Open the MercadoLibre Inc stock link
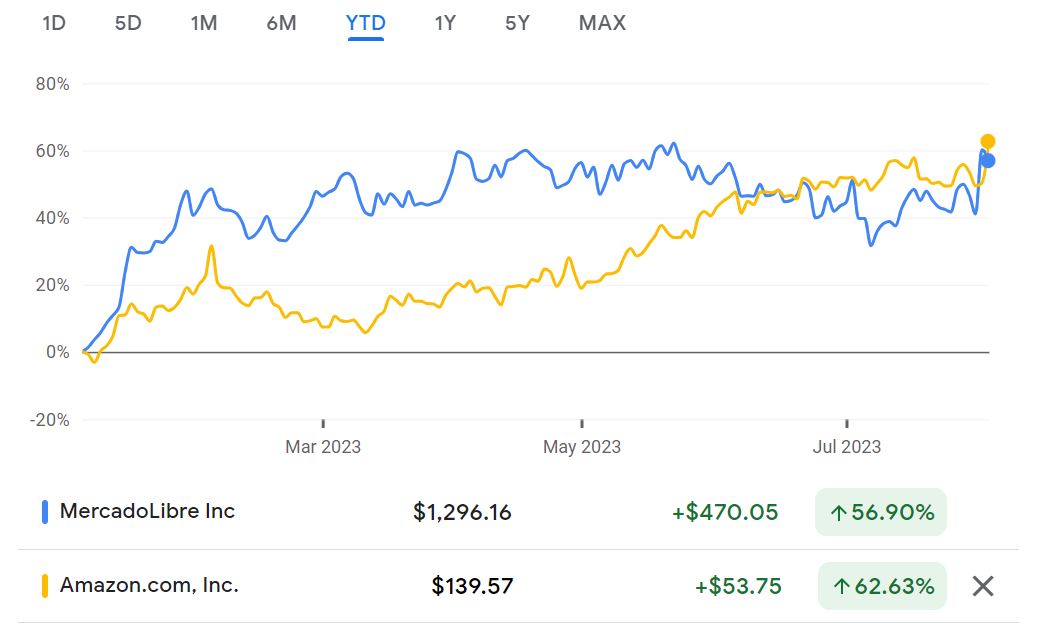The height and width of the screenshot is (636, 1037). (x=147, y=511)
